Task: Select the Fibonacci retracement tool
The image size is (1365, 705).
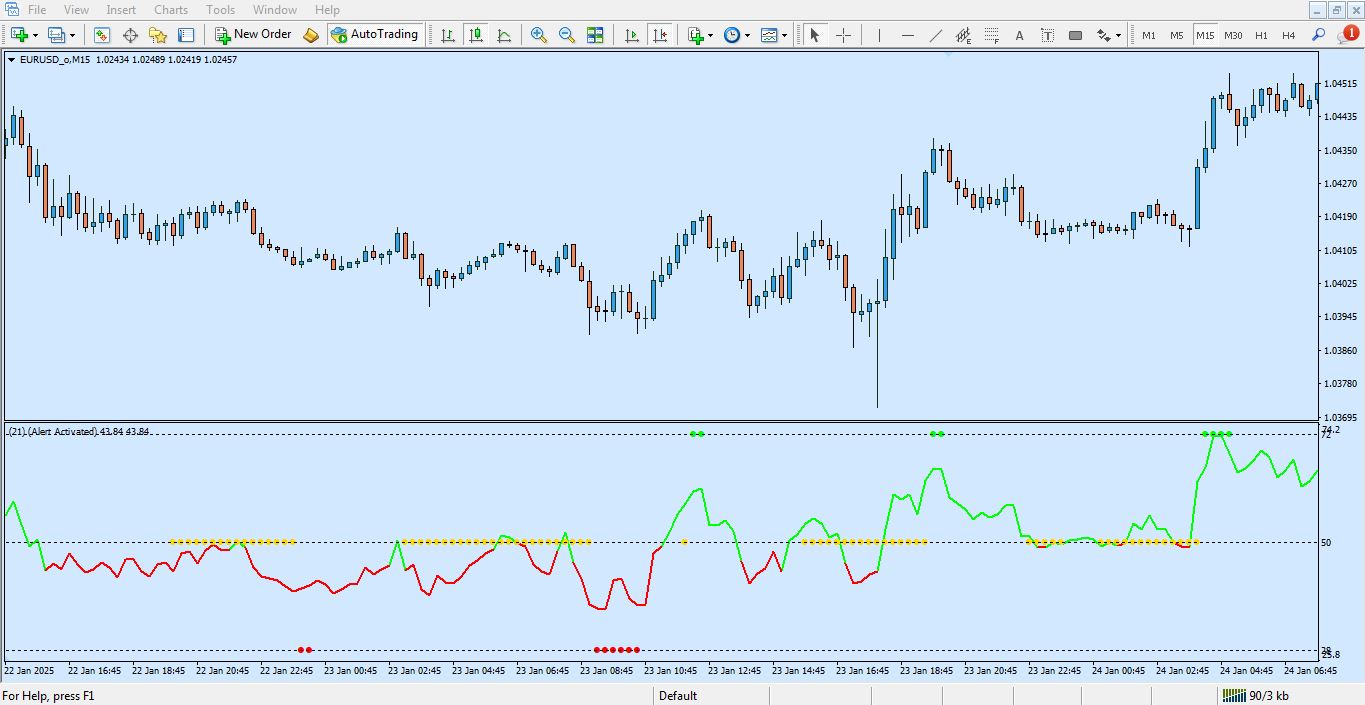Action: [x=991, y=35]
